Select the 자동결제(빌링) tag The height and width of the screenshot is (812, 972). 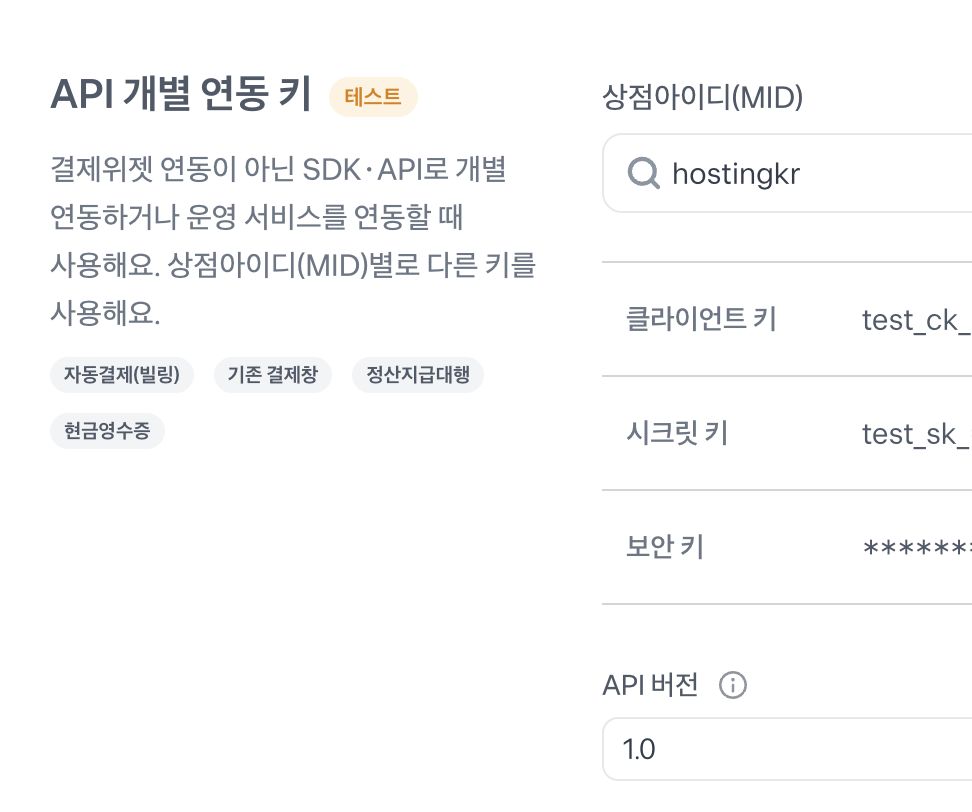(122, 375)
